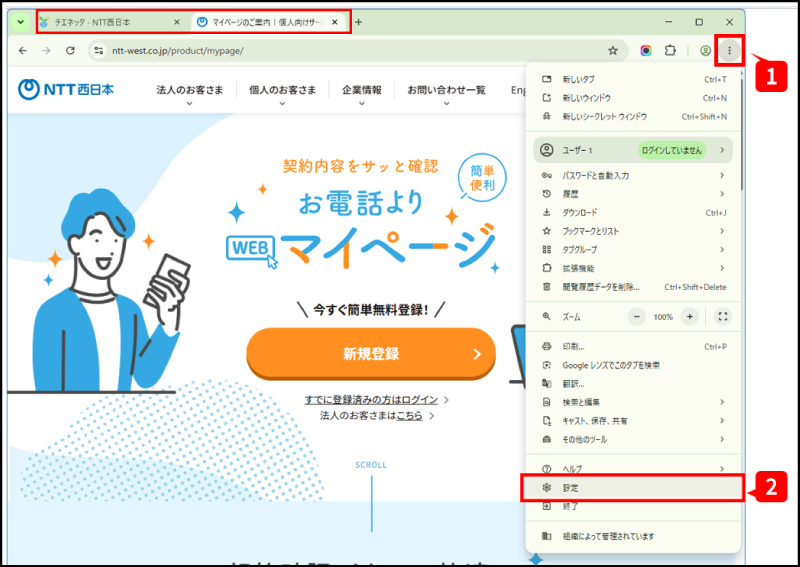Expand 履歴 submenu
The image size is (800, 567).
coord(633,194)
